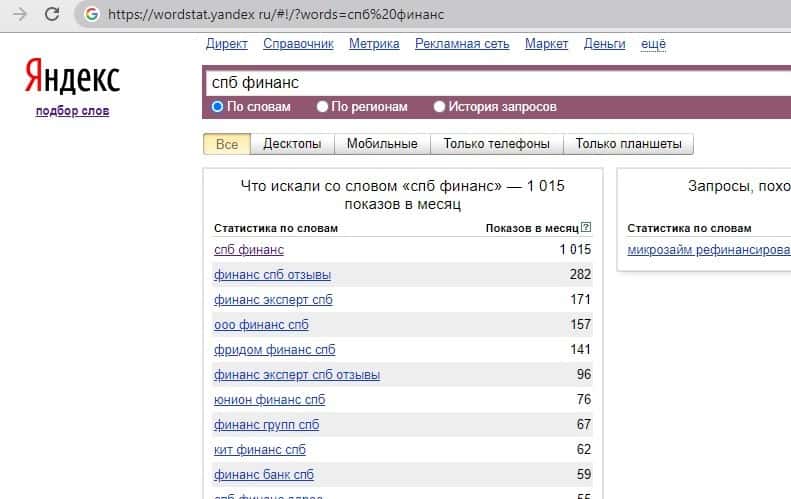791x499 pixels.
Task: Open the микрозайм рефинансирование similar query
Action: coord(709,250)
